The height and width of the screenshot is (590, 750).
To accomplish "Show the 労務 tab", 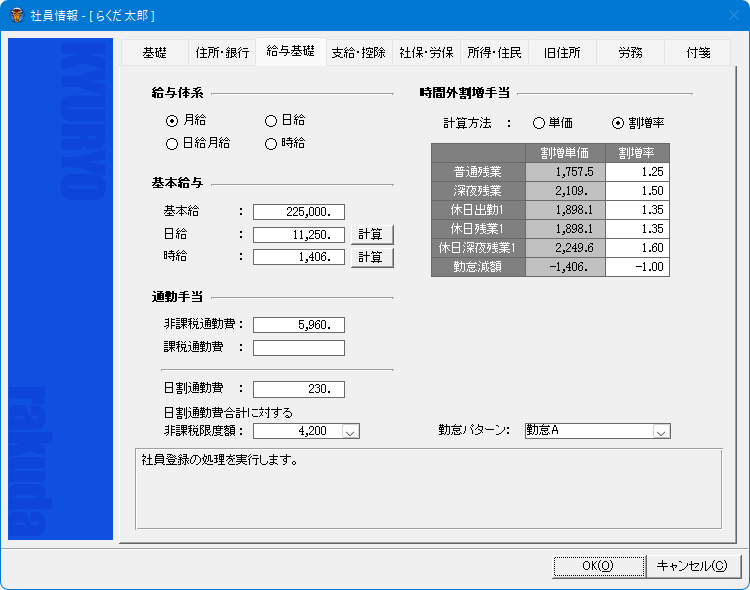I will pyautogui.click(x=630, y=53).
